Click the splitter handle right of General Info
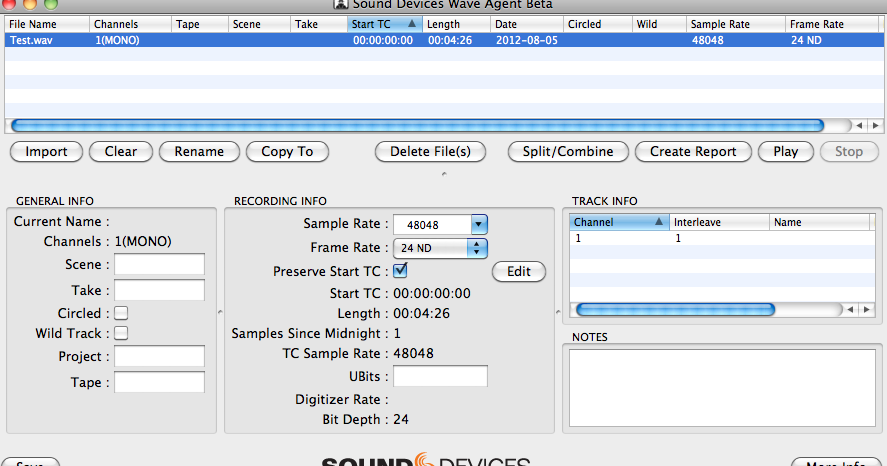Viewport: 887px width, 466px height. [x=220, y=312]
